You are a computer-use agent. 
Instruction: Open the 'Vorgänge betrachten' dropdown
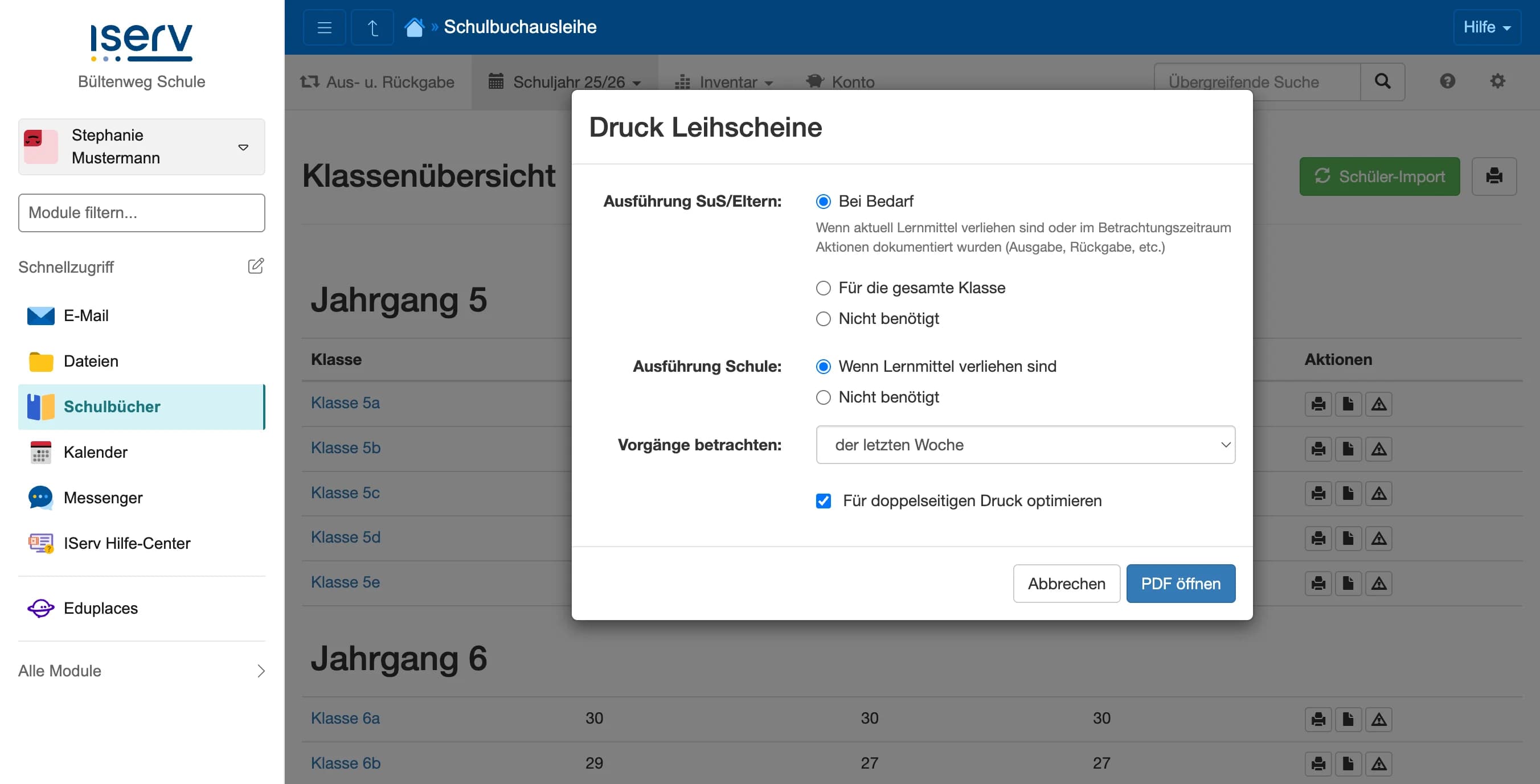tap(1025, 445)
